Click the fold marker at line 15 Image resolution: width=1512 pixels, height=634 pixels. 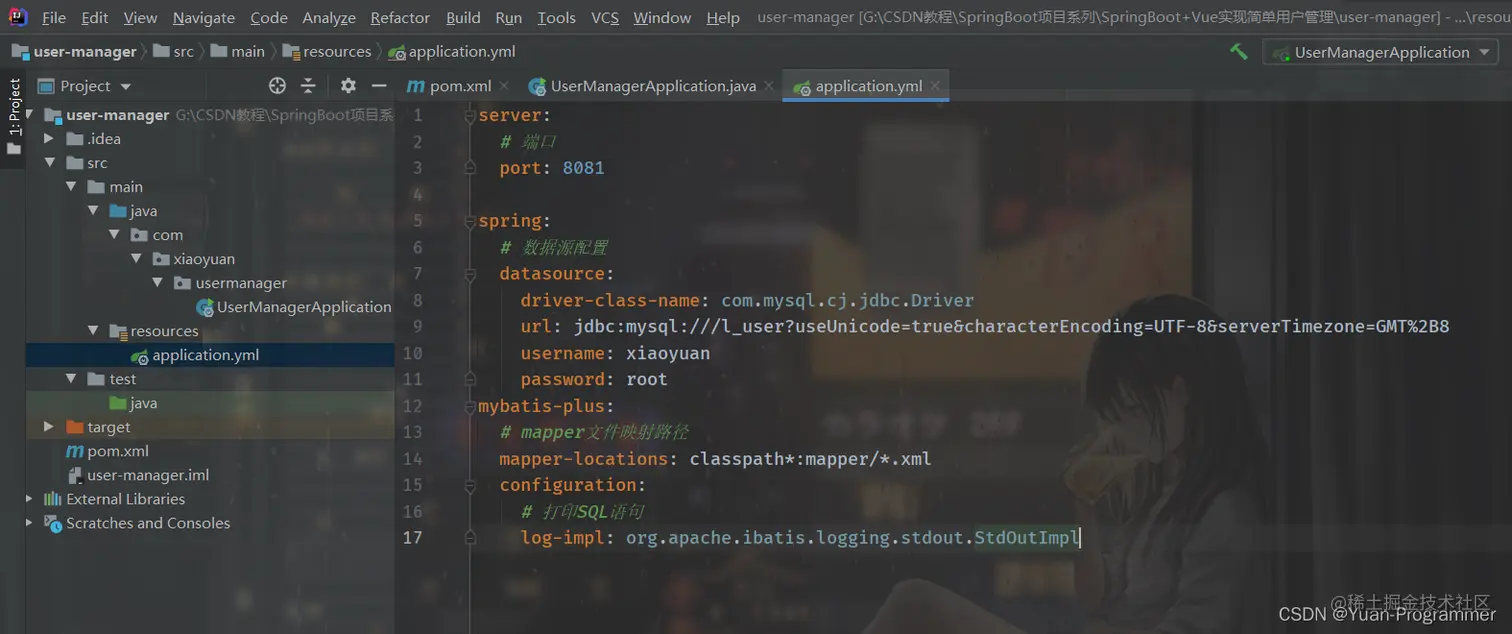point(470,485)
